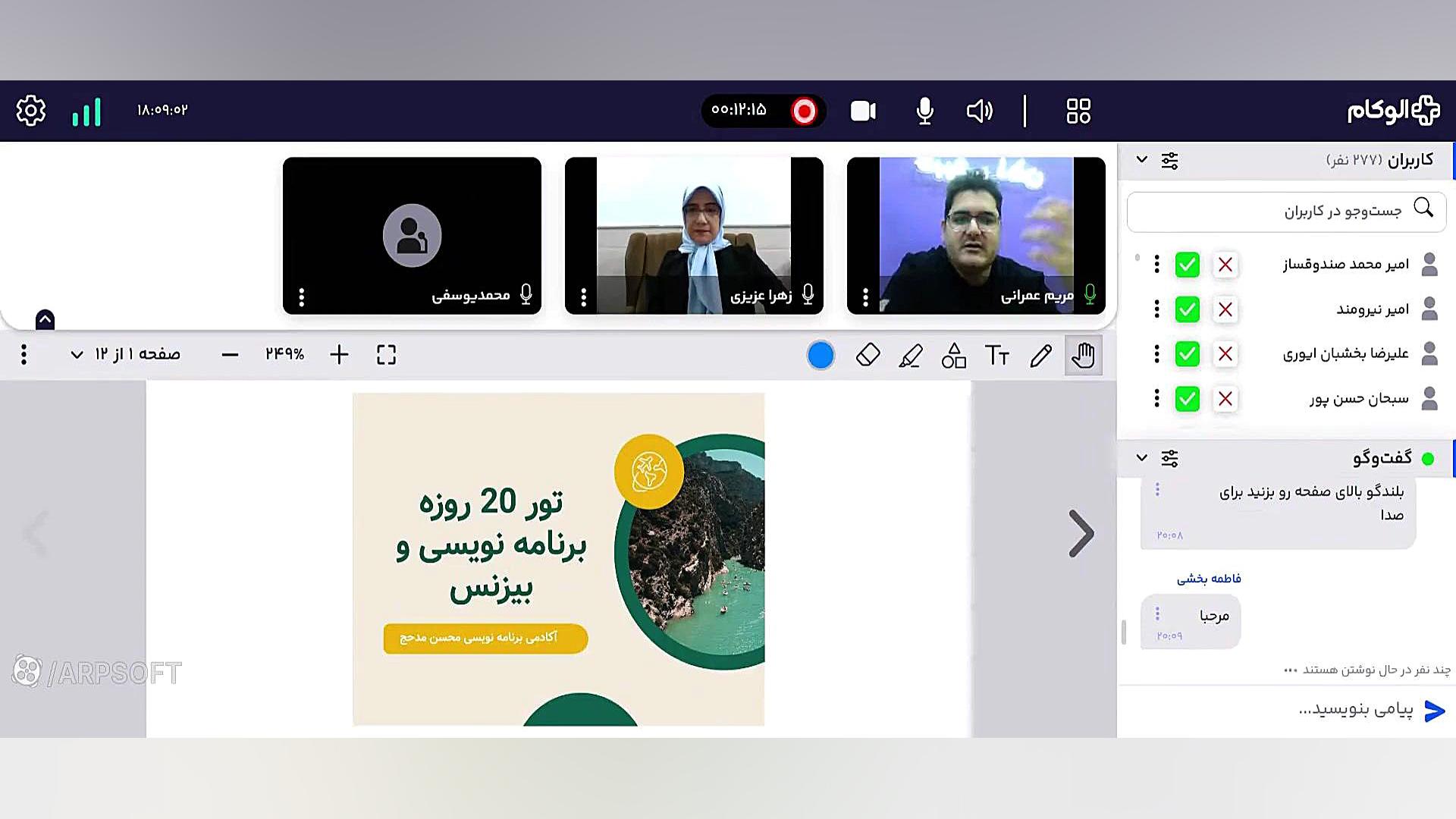Send message with blue arrow button
1456x819 pixels.
[x=1435, y=711]
